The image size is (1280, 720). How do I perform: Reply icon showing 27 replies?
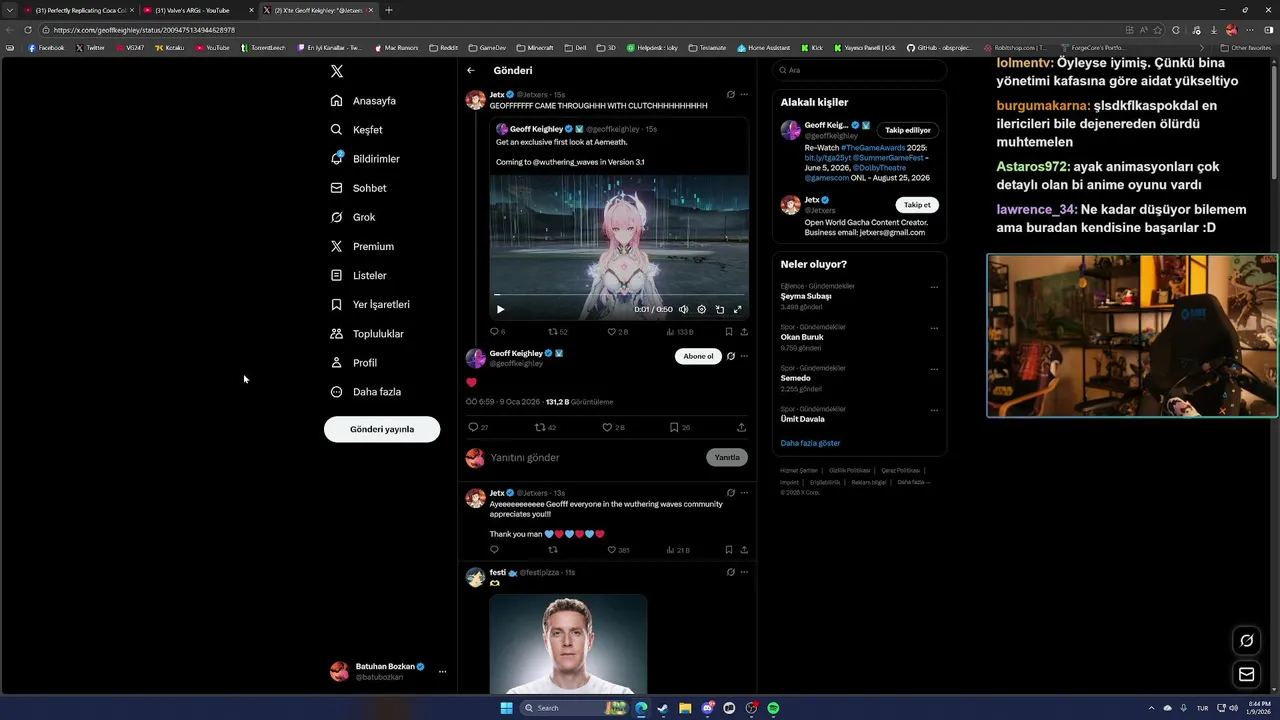(x=478, y=427)
